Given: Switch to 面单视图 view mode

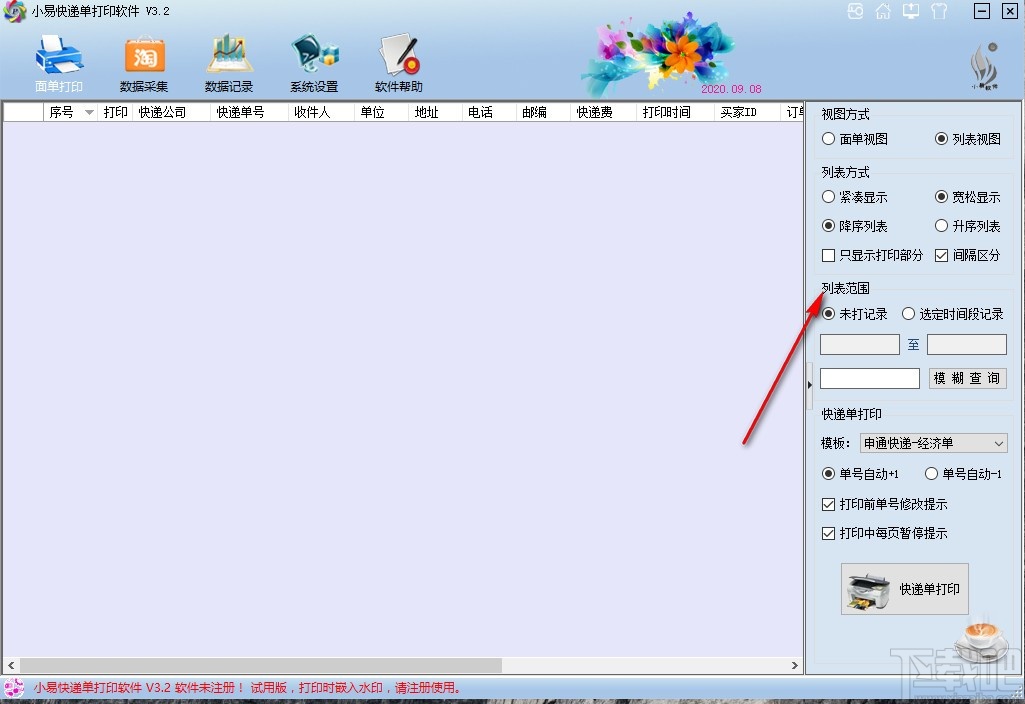Looking at the screenshot, I should coord(829,139).
